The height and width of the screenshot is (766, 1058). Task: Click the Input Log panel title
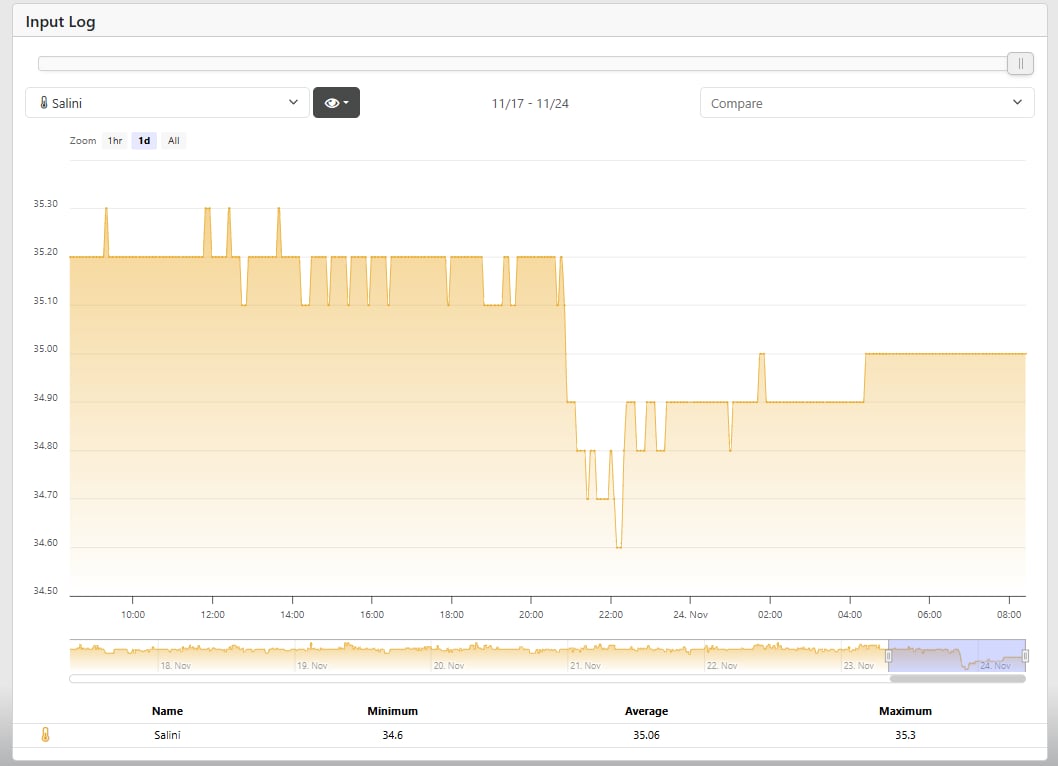point(61,21)
